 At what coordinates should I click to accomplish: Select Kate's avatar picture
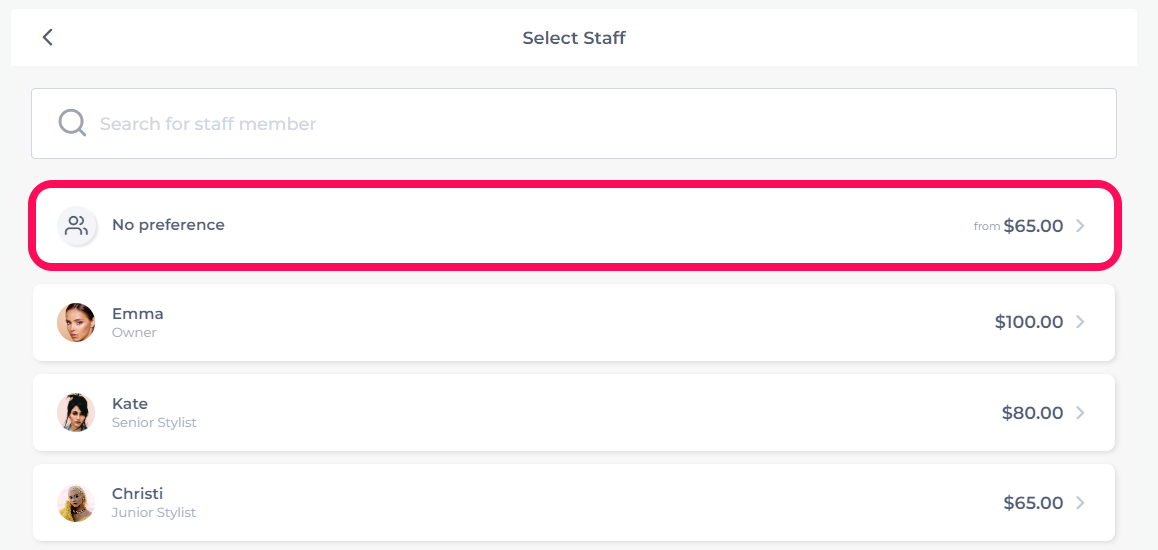[76, 413]
